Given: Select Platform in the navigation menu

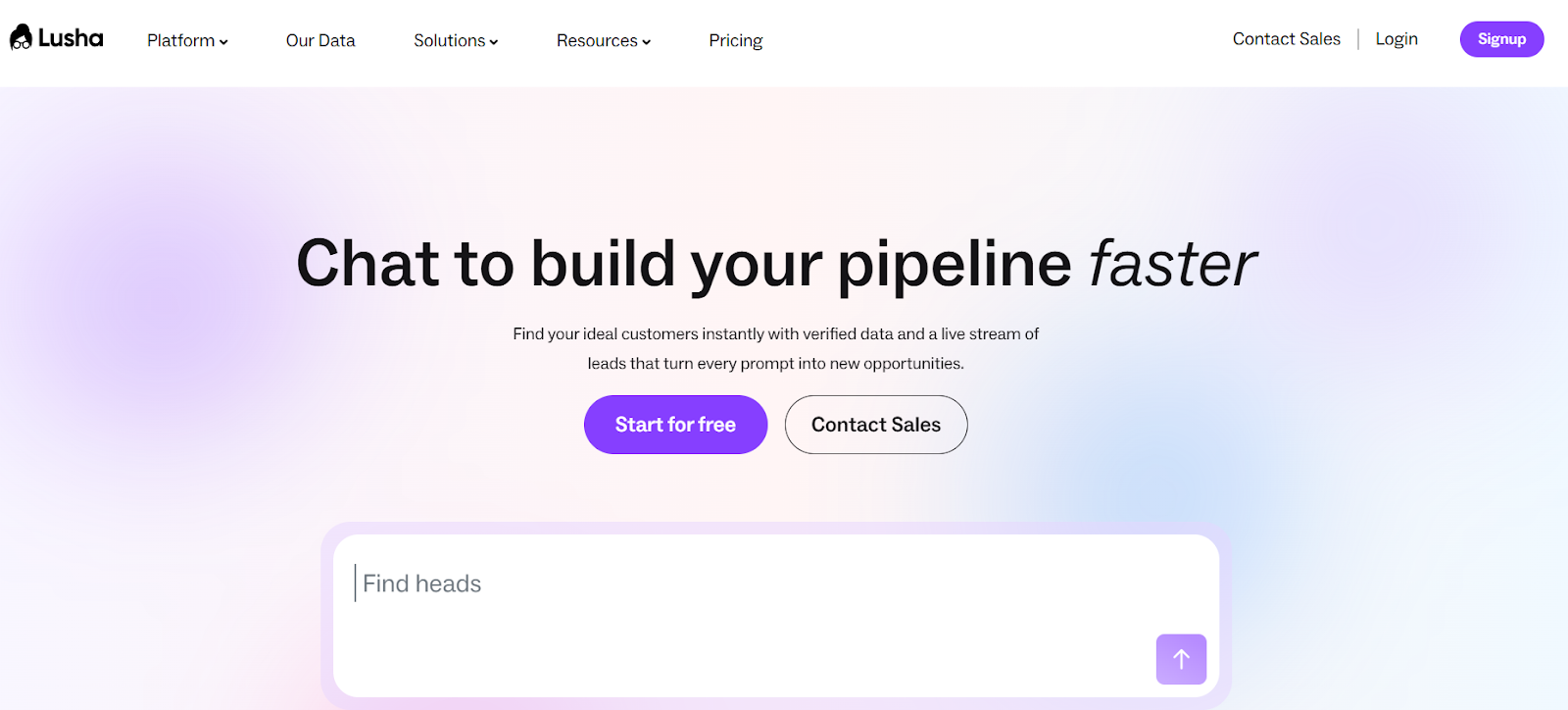Looking at the screenshot, I should coord(179,40).
